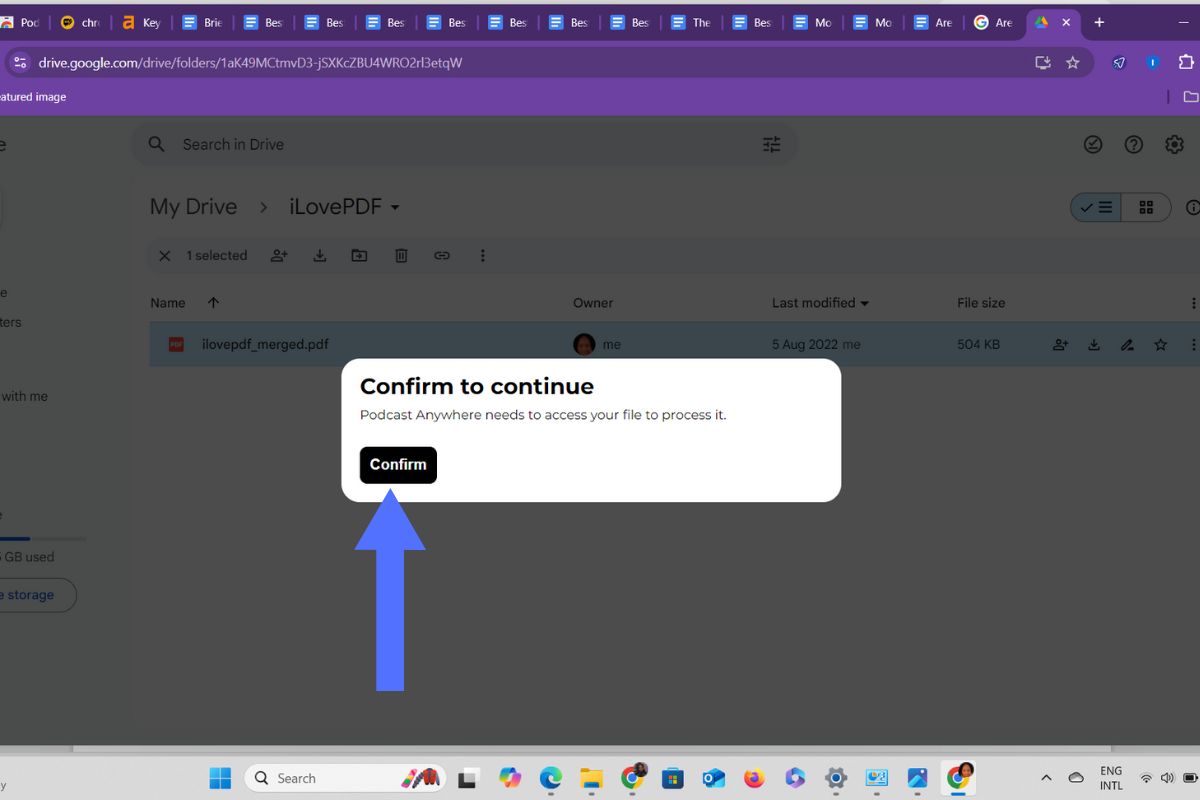Open the paper plane extension icon
Screen dimensions: 1200x800
(x=1119, y=62)
